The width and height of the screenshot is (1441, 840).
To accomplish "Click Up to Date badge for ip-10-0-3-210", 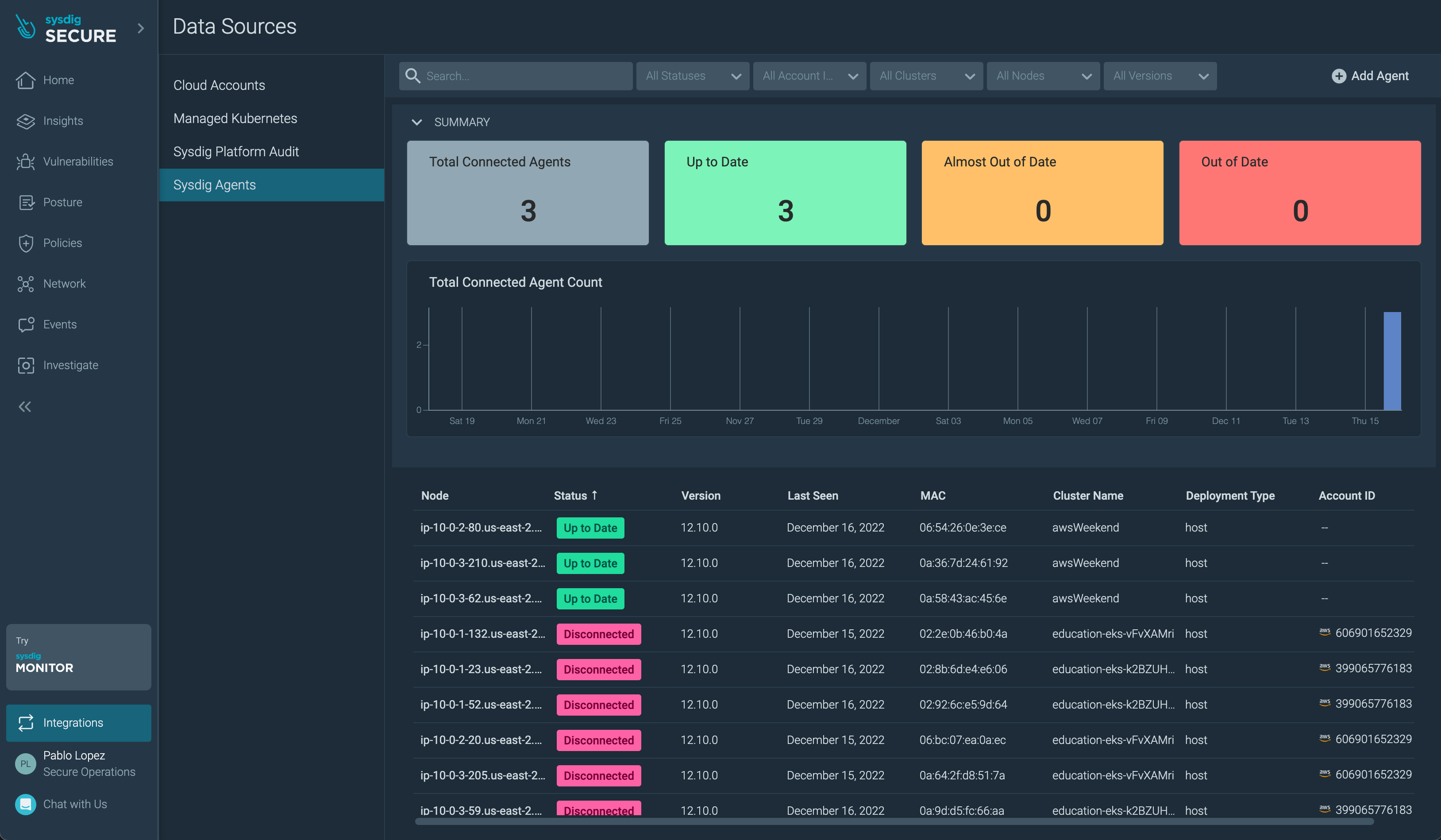I will 590,563.
